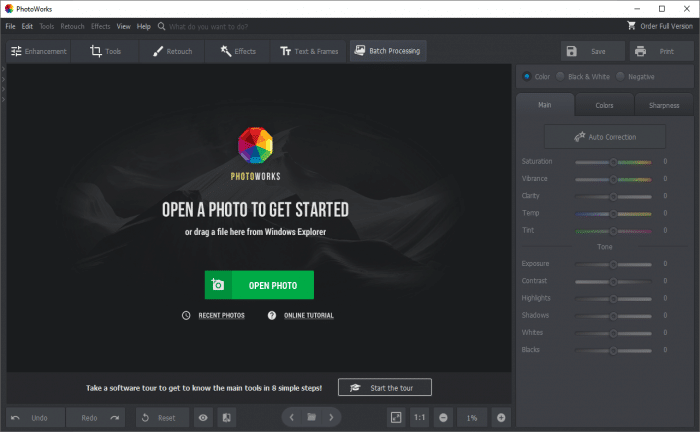Click the fit to screen icon
Screen dimensions: 700x432
pyautogui.click(x=396, y=417)
